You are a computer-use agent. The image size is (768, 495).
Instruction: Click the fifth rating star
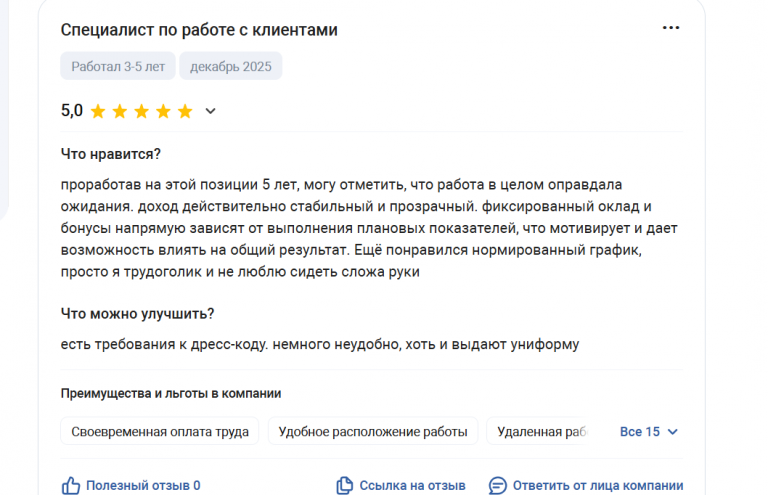point(185,111)
